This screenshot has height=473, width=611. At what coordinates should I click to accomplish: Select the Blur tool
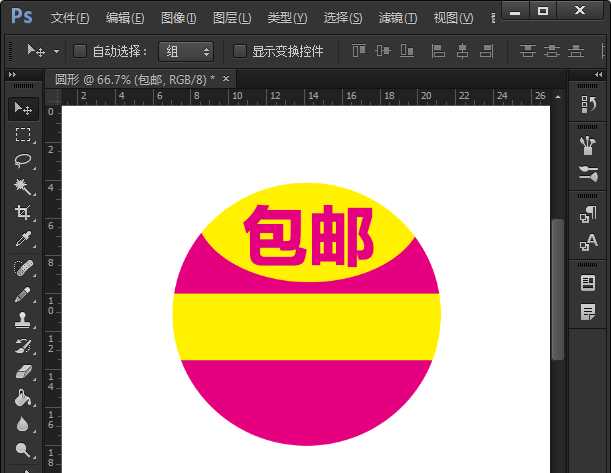[x=23, y=424]
